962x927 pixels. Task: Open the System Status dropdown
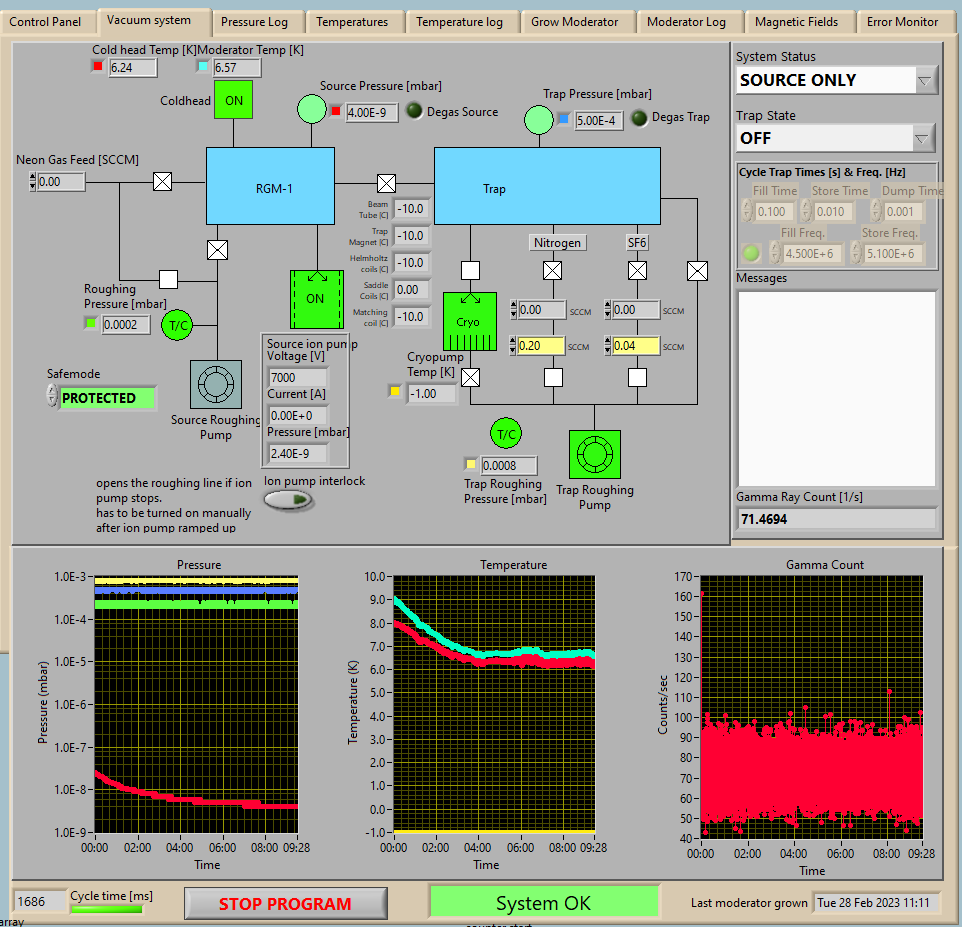[925, 80]
